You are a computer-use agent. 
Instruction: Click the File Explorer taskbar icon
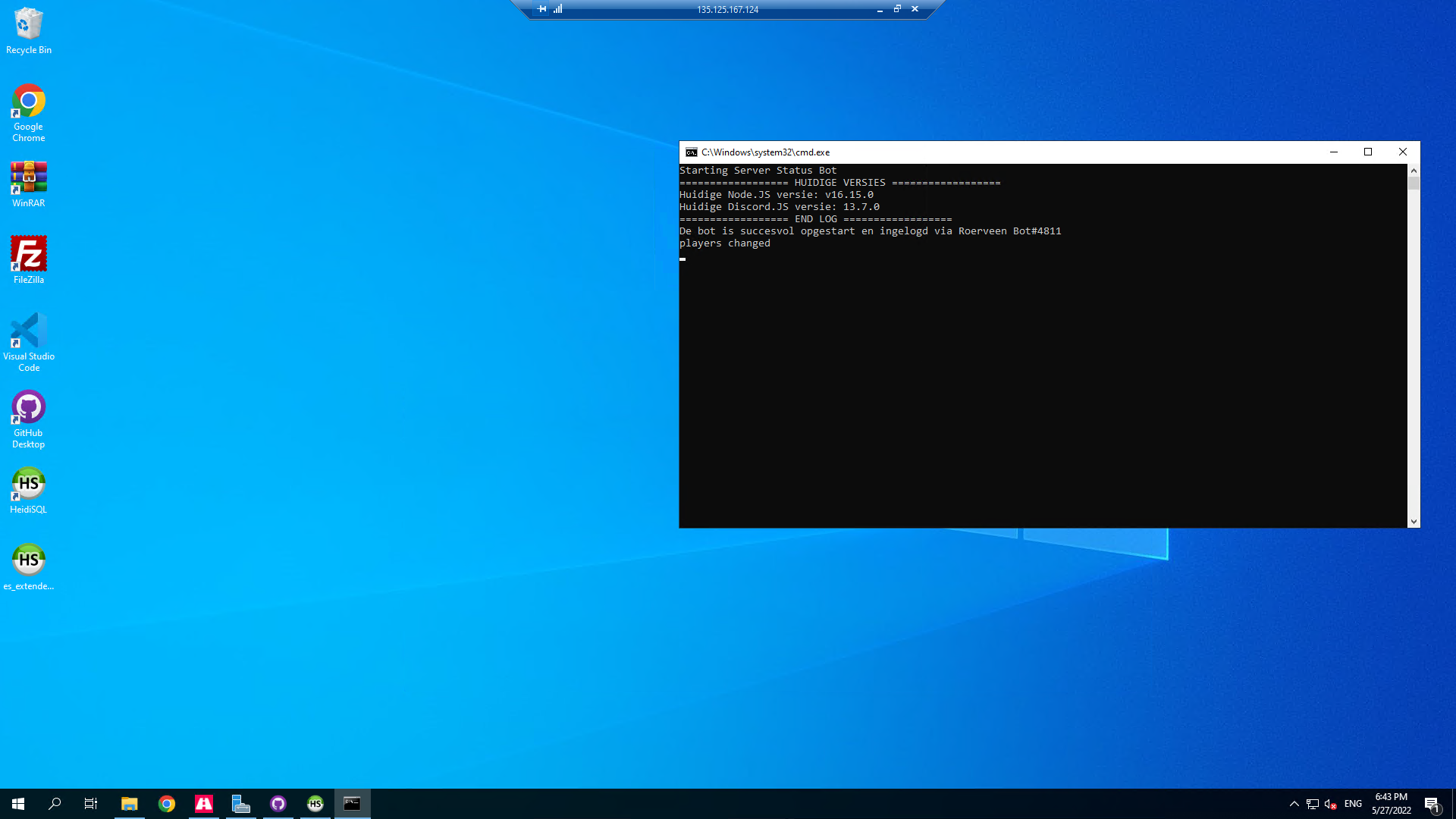tap(129, 804)
